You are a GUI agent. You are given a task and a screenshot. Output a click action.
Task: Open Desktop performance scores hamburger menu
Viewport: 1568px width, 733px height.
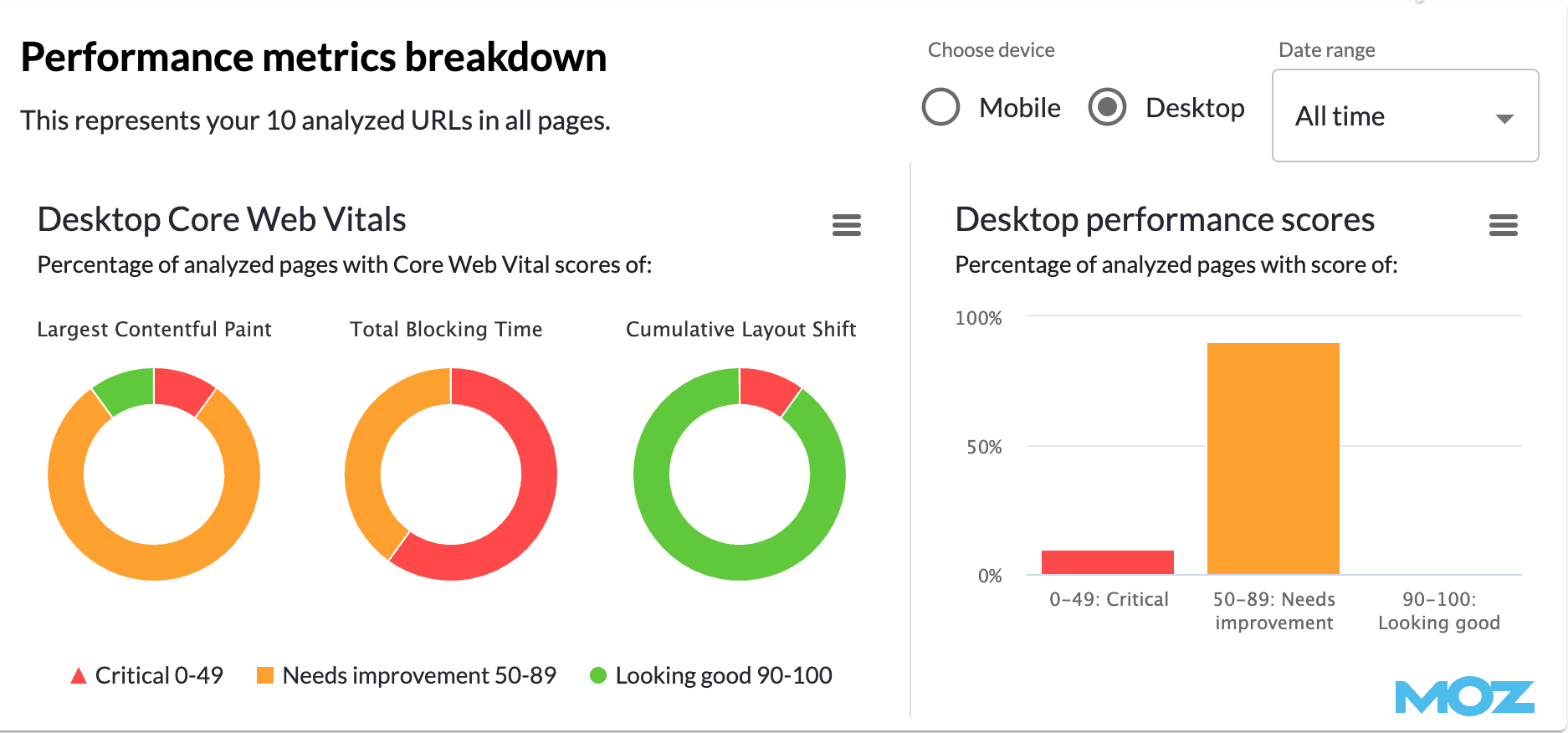[1503, 224]
